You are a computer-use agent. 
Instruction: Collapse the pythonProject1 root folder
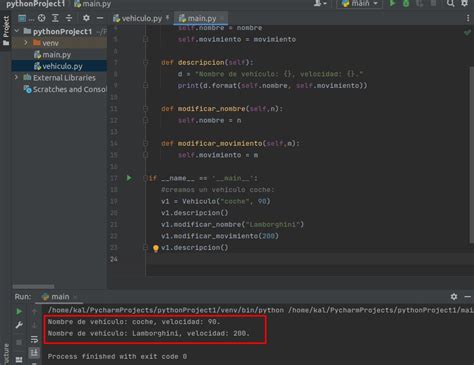click(x=17, y=31)
